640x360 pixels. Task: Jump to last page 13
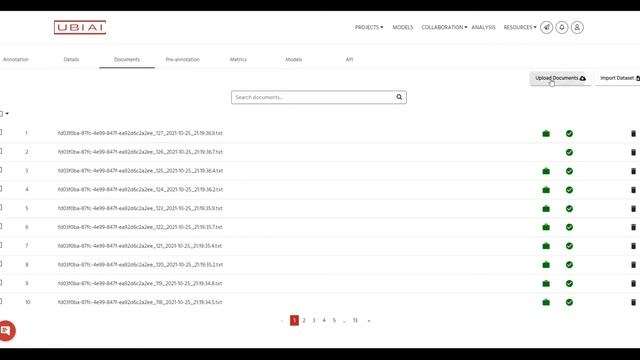click(x=355, y=320)
